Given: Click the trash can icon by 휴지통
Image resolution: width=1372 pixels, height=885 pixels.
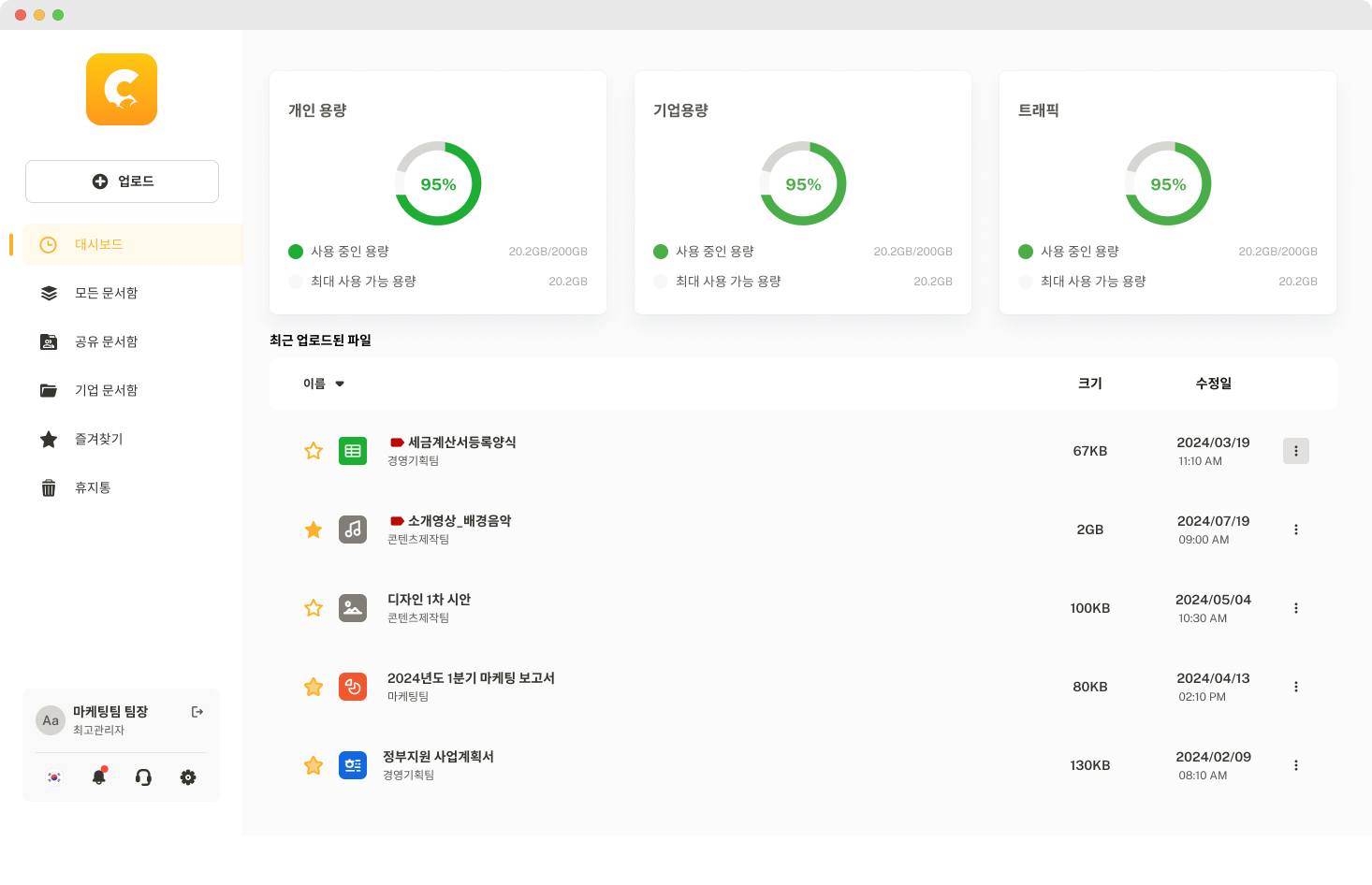Looking at the screenshot, I should 49,487.
